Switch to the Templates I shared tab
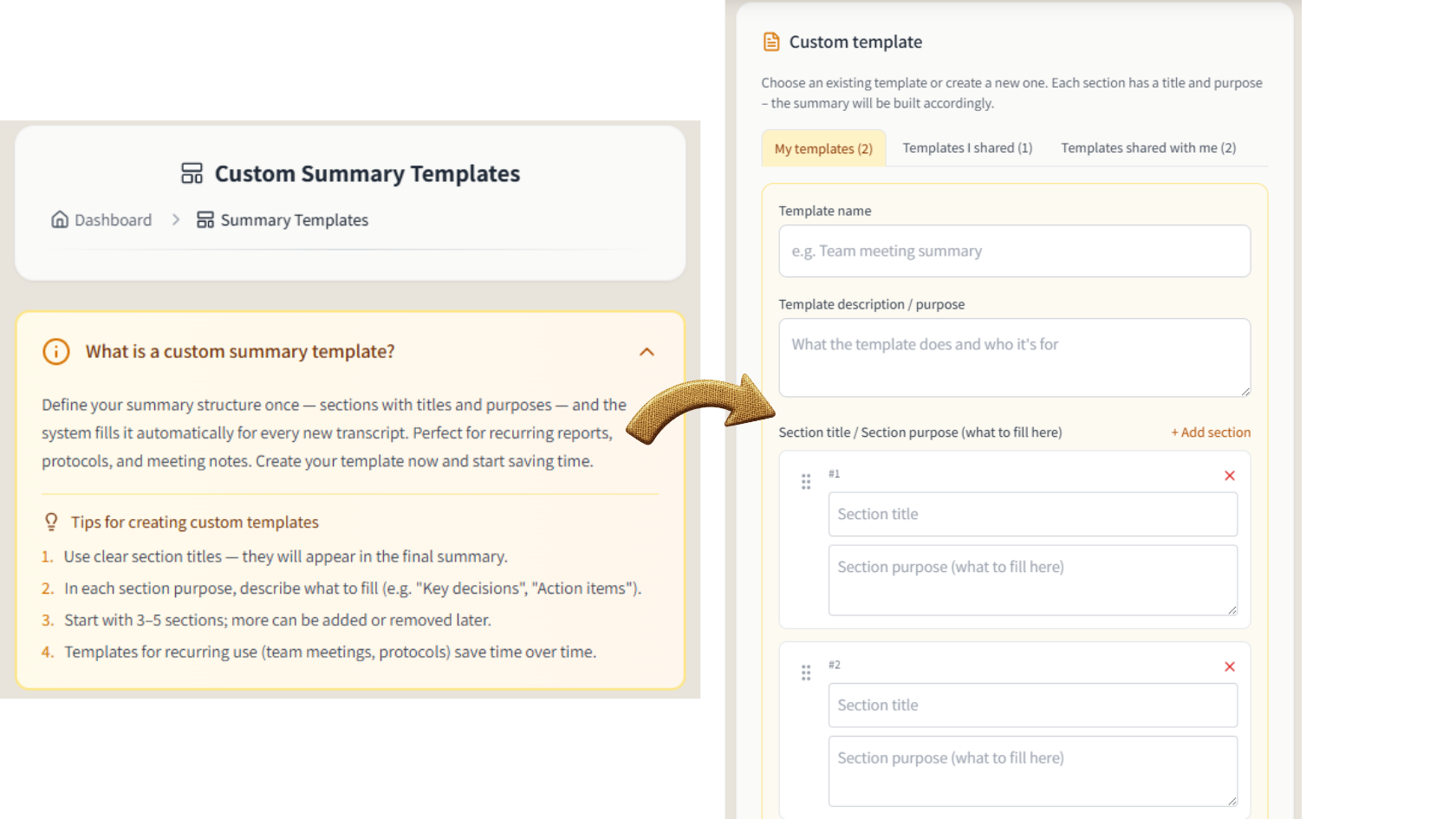This screenshot has width=1456, height=819. click(x=966, y=147)
